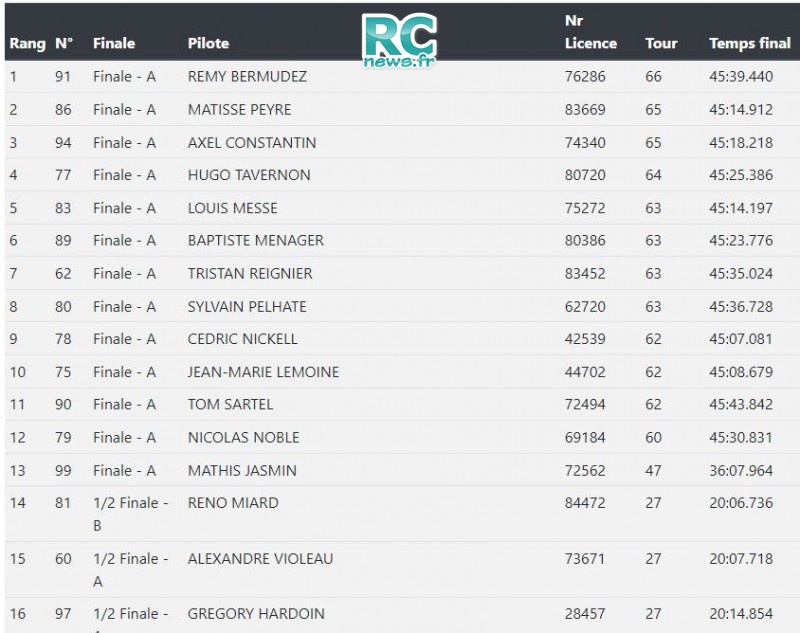Select BAPTISTE MENAGER's final time 45:23.776
The image size is (800, 633).
click(x=741, y=240)
